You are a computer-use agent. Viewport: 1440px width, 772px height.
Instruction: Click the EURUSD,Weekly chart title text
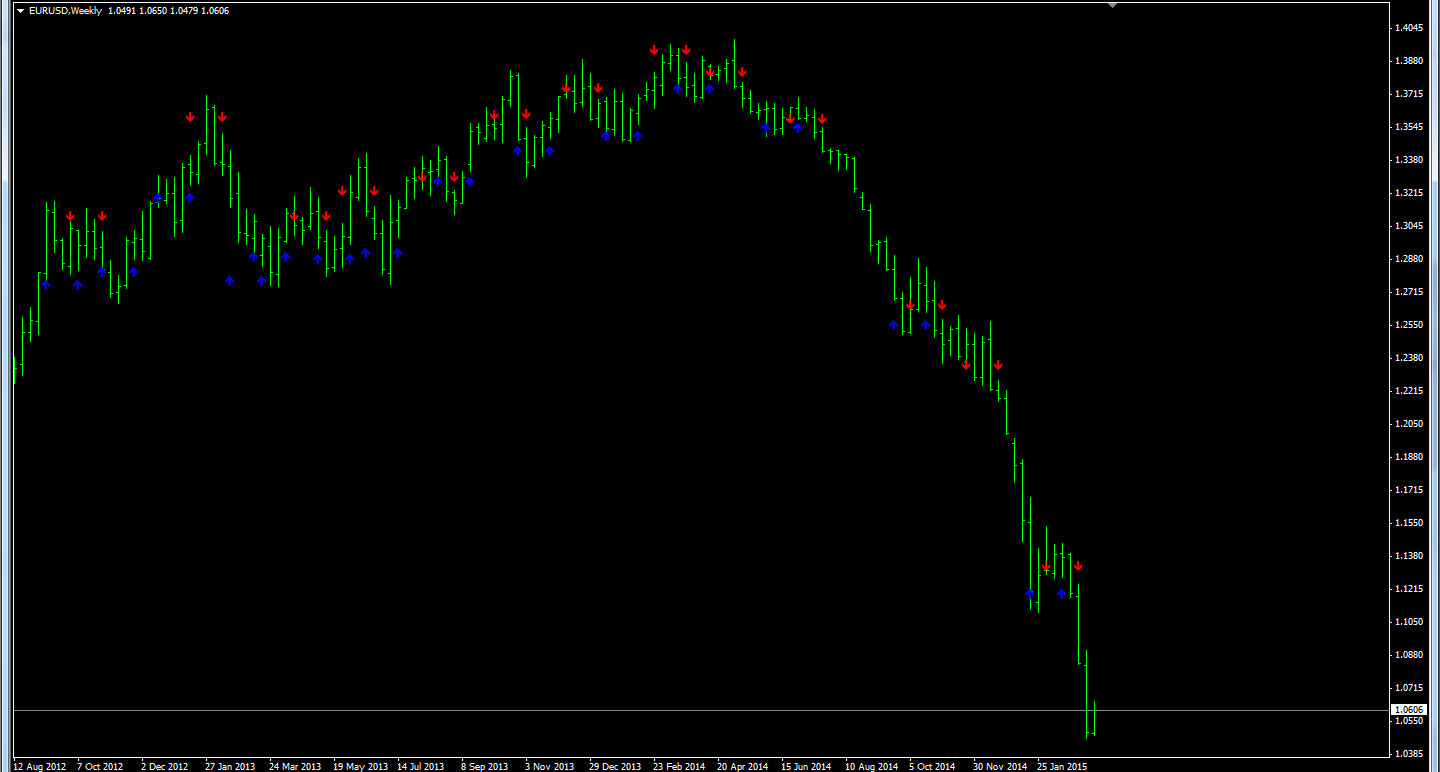65,11
